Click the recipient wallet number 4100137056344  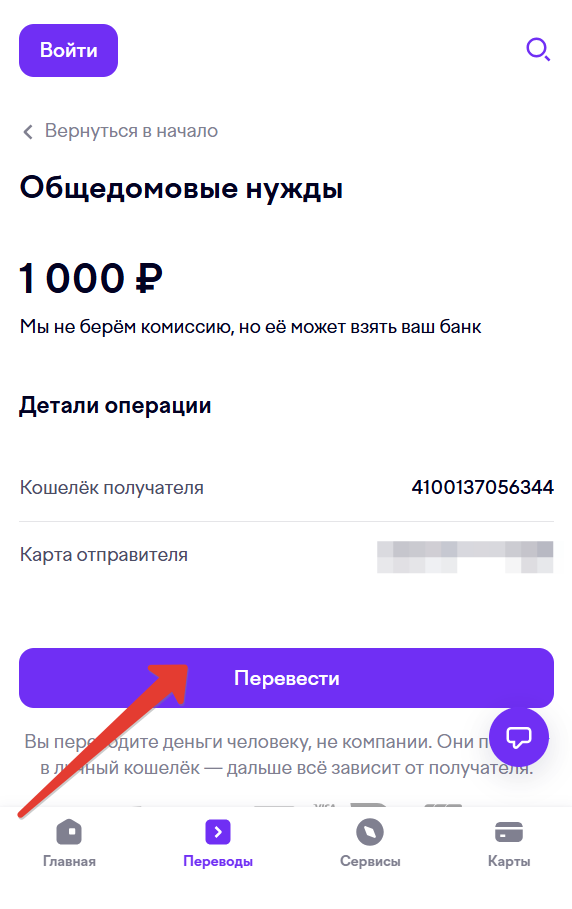point(482,488)
